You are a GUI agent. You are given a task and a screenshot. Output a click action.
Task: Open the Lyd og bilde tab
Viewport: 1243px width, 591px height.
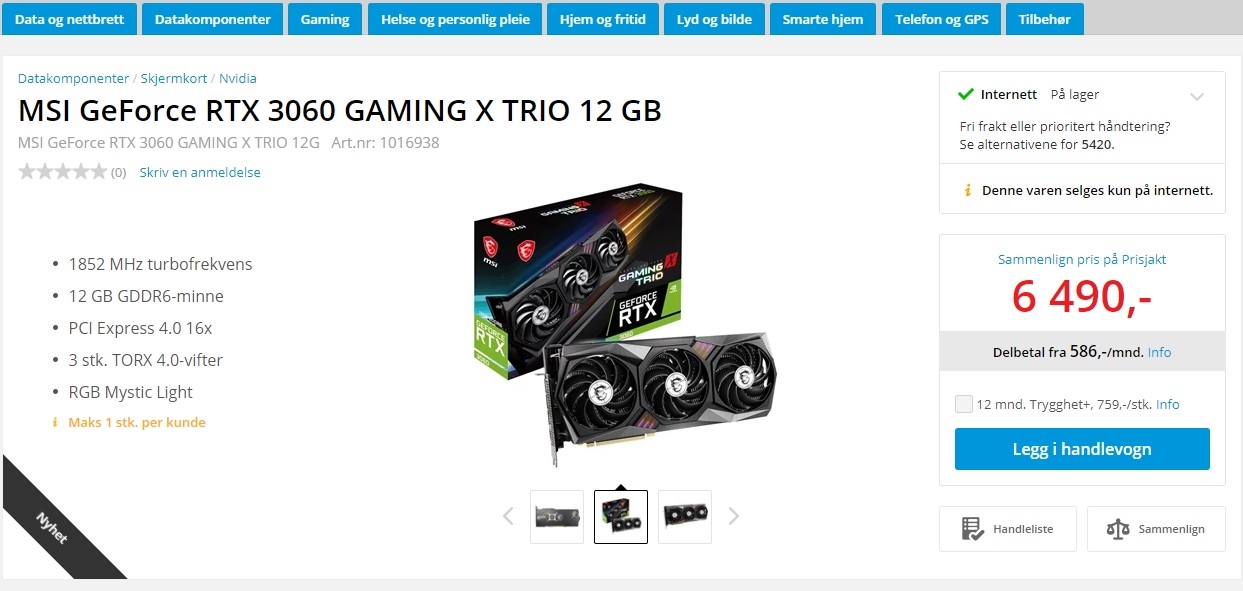714,19
